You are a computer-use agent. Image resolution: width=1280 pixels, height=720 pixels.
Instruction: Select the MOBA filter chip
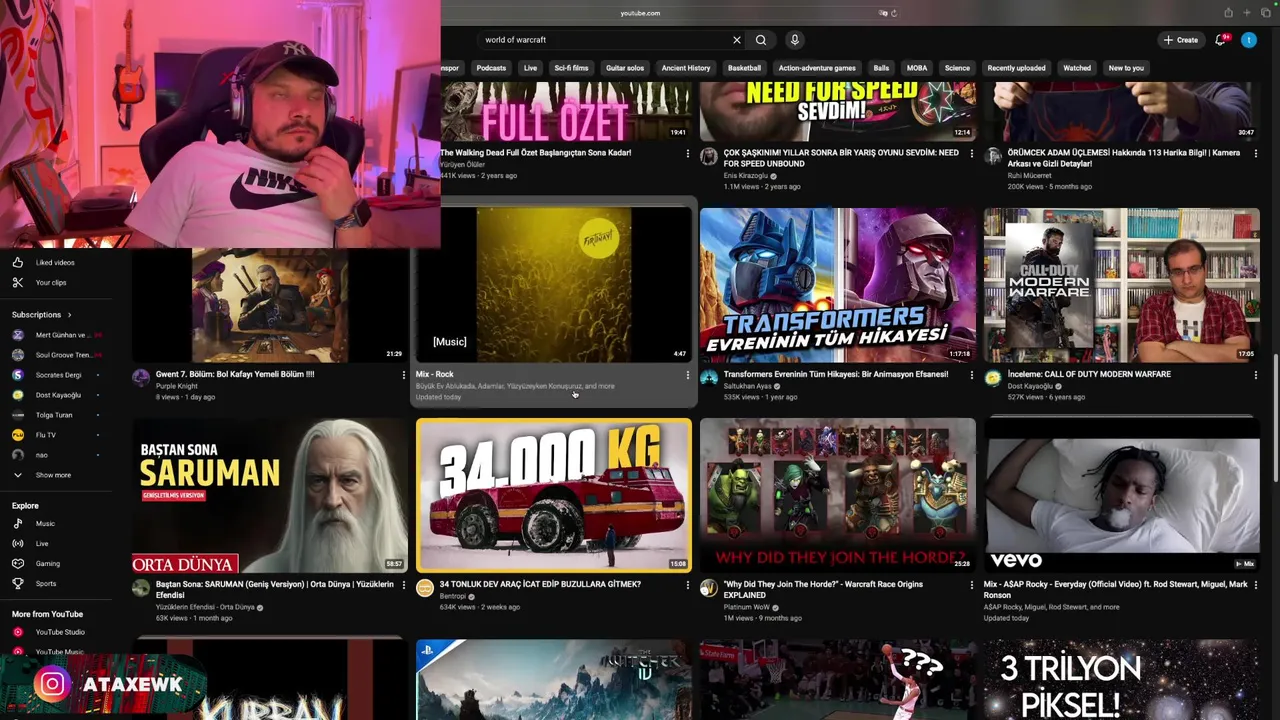(917, 68)
